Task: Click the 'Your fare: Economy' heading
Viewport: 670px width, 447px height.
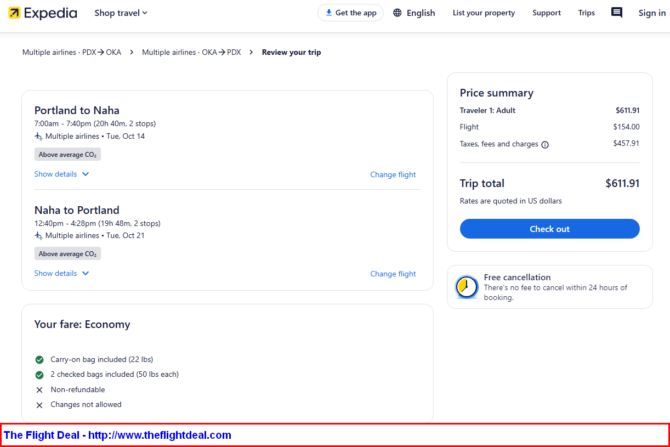Action: click(82, 324)
